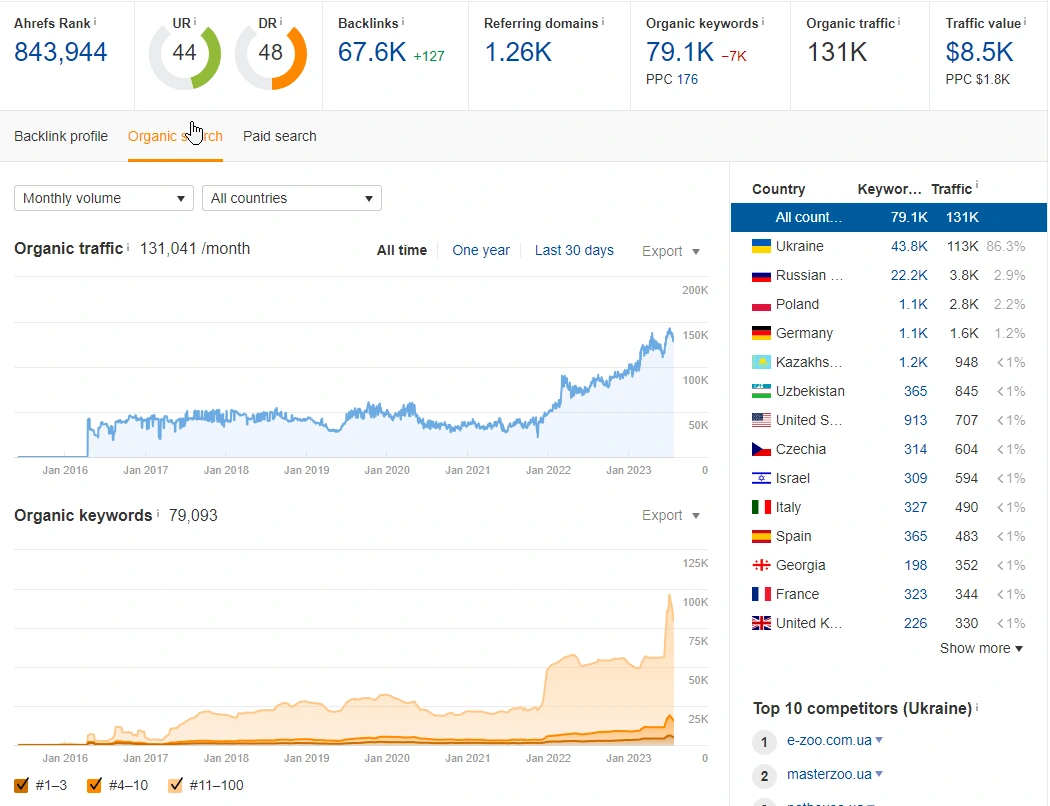Expand country list with Show more
Screen dimensions: 1050x806
coord(981,648)
